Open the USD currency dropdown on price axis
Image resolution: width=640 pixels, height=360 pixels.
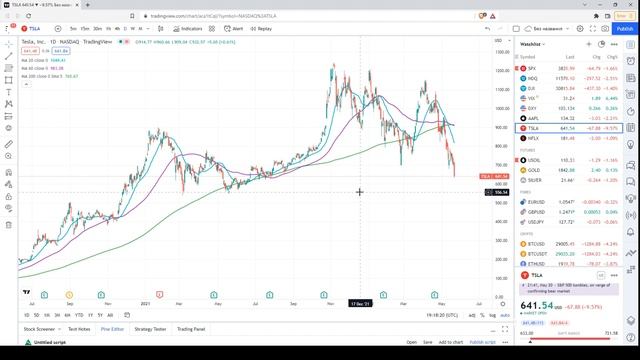click(x=502, y=41)
